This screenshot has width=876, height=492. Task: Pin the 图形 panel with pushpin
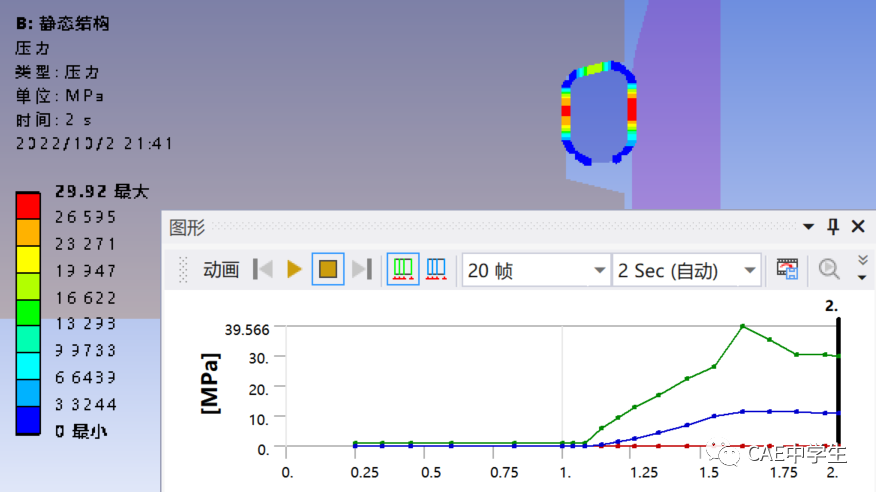(833, 227)
